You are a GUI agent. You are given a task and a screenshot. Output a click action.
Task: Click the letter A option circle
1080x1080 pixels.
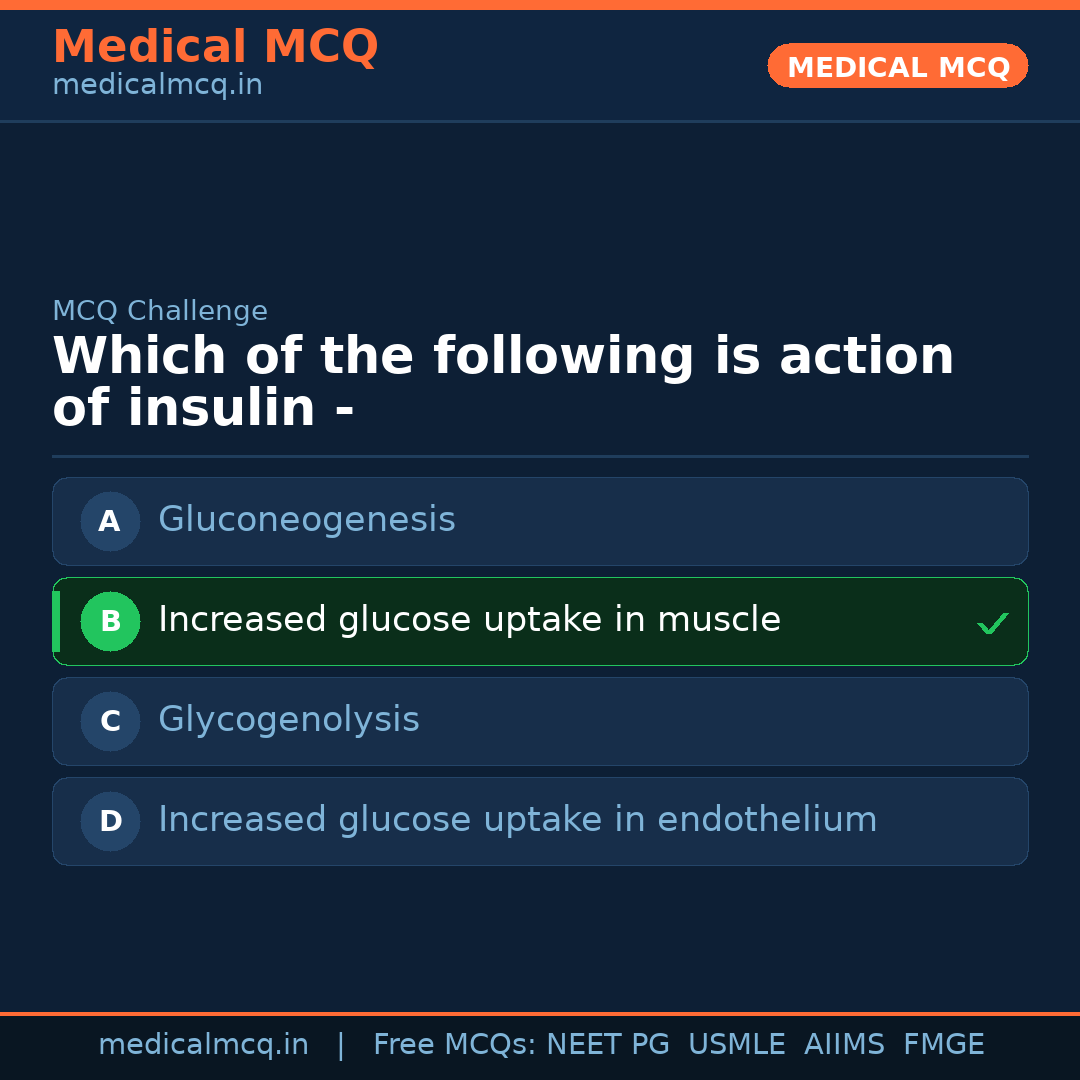tap(110, 521)
